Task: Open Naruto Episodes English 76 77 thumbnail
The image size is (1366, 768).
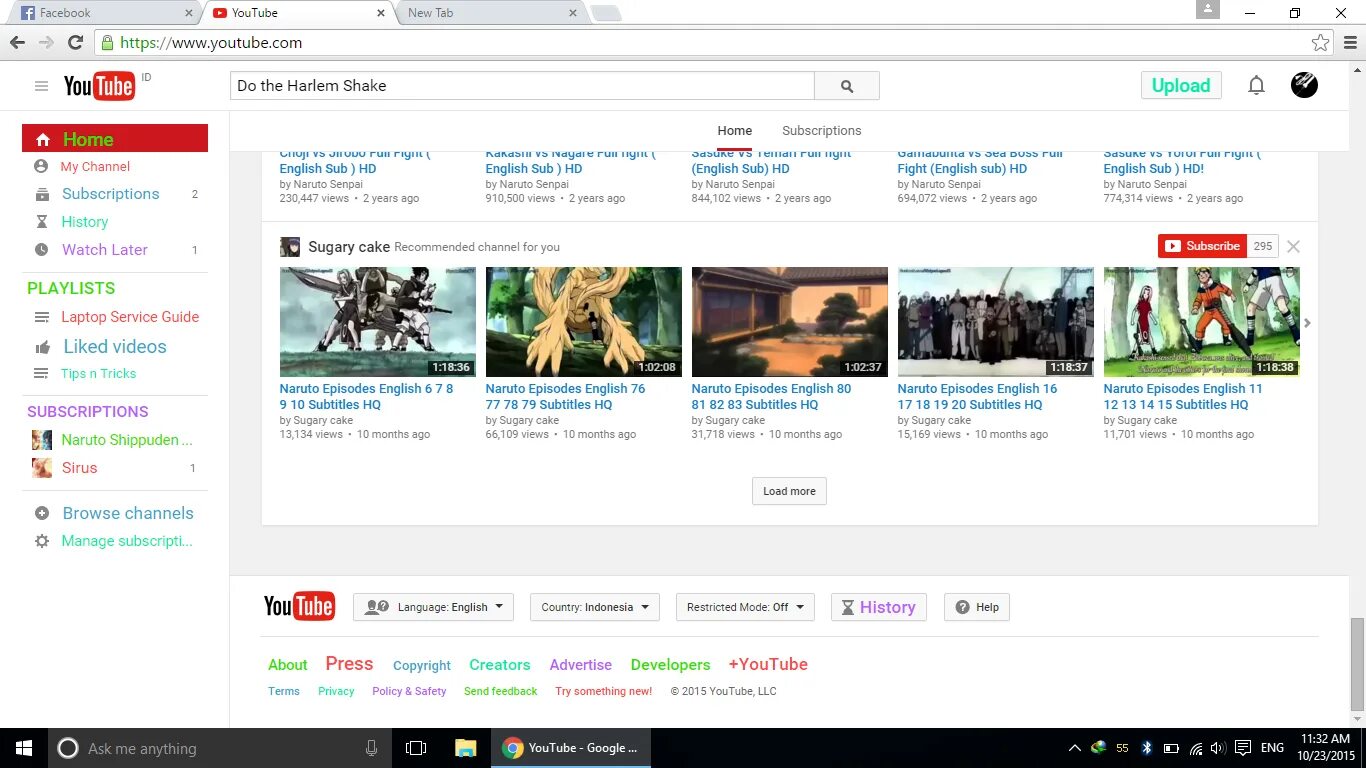Action: (584, 322)
